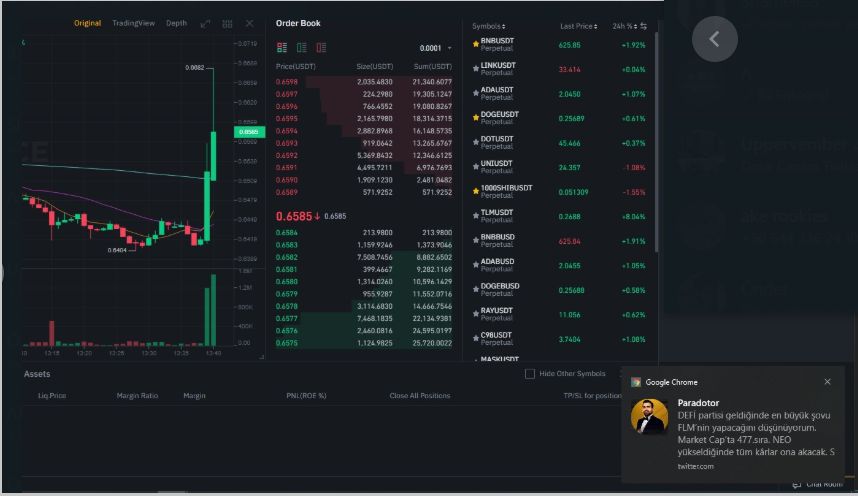Click the 0.6404 low label on chart
The image size is (858, 496).
coord(117,250)
